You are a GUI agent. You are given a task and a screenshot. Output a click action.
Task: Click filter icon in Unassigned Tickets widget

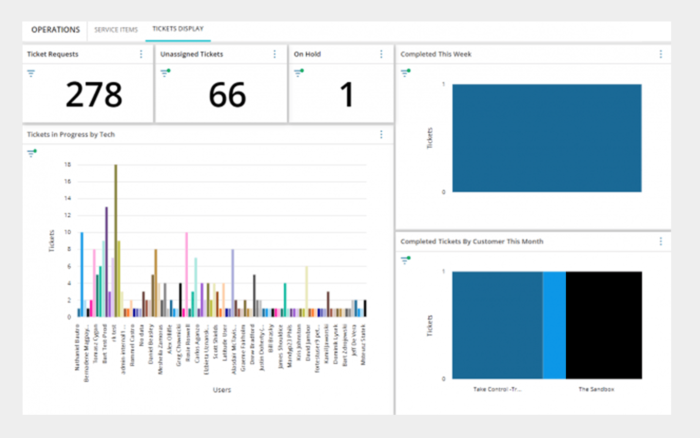[165, 73]
